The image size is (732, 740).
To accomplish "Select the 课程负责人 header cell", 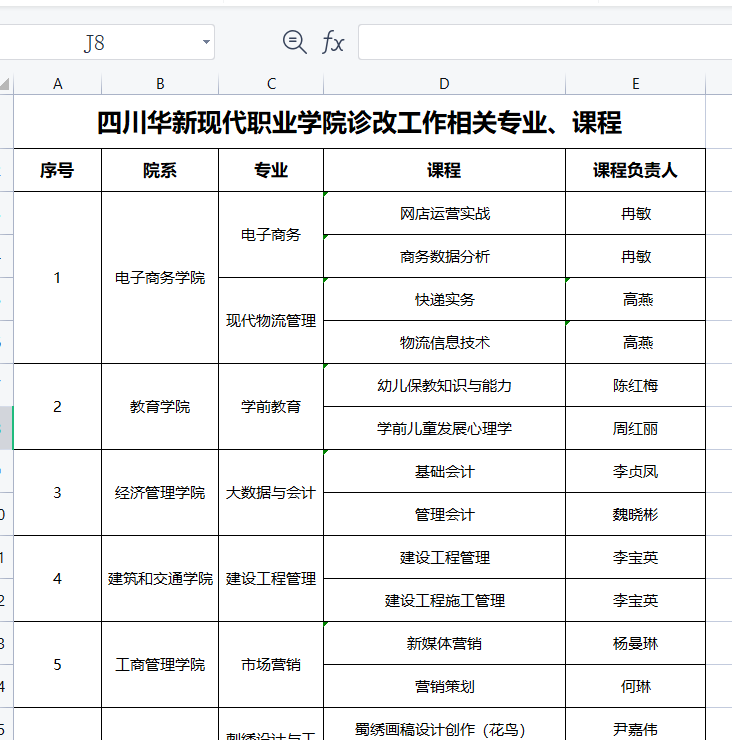I will [635, 170].
